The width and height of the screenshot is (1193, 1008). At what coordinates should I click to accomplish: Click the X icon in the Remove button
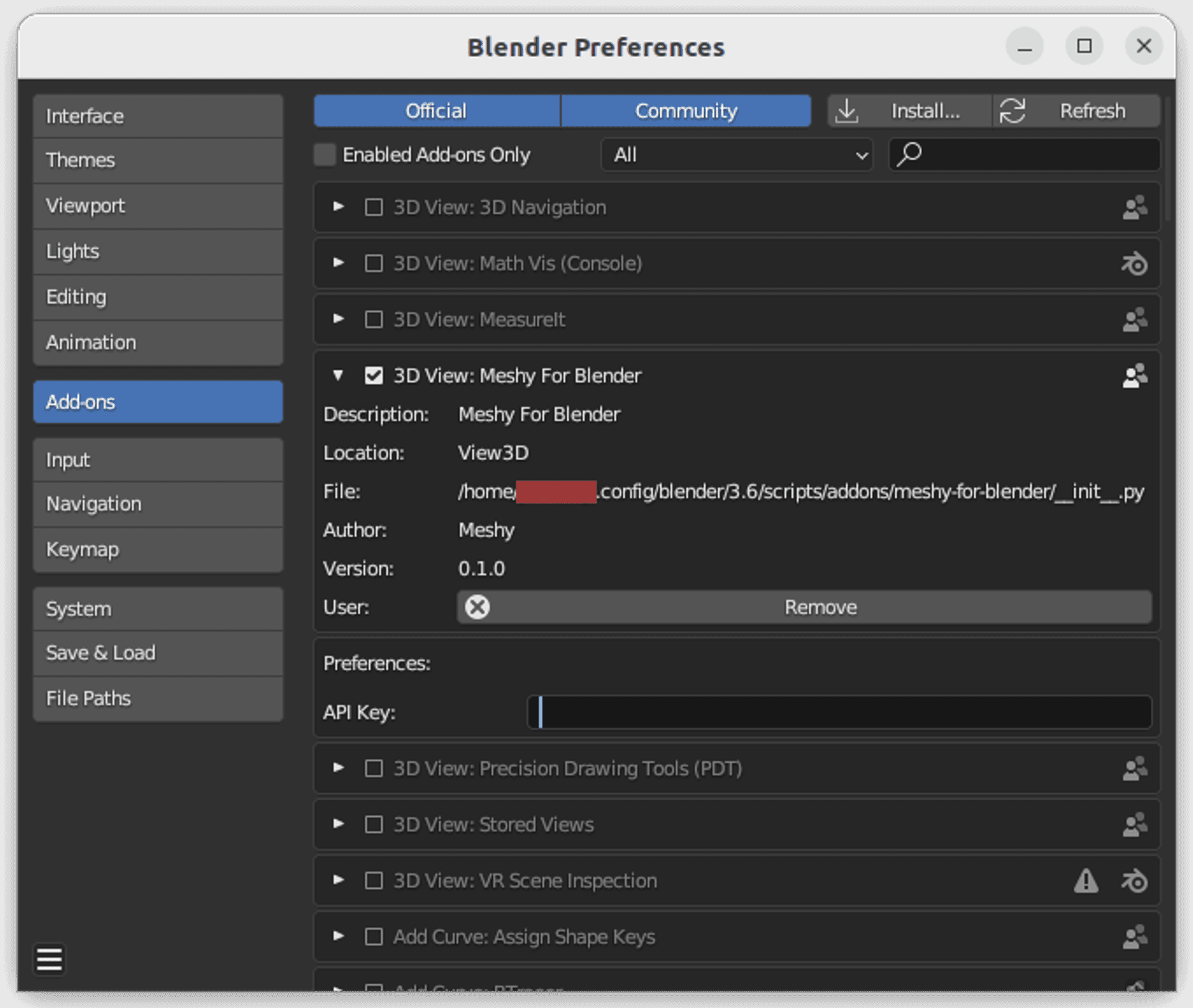[477, 607]
